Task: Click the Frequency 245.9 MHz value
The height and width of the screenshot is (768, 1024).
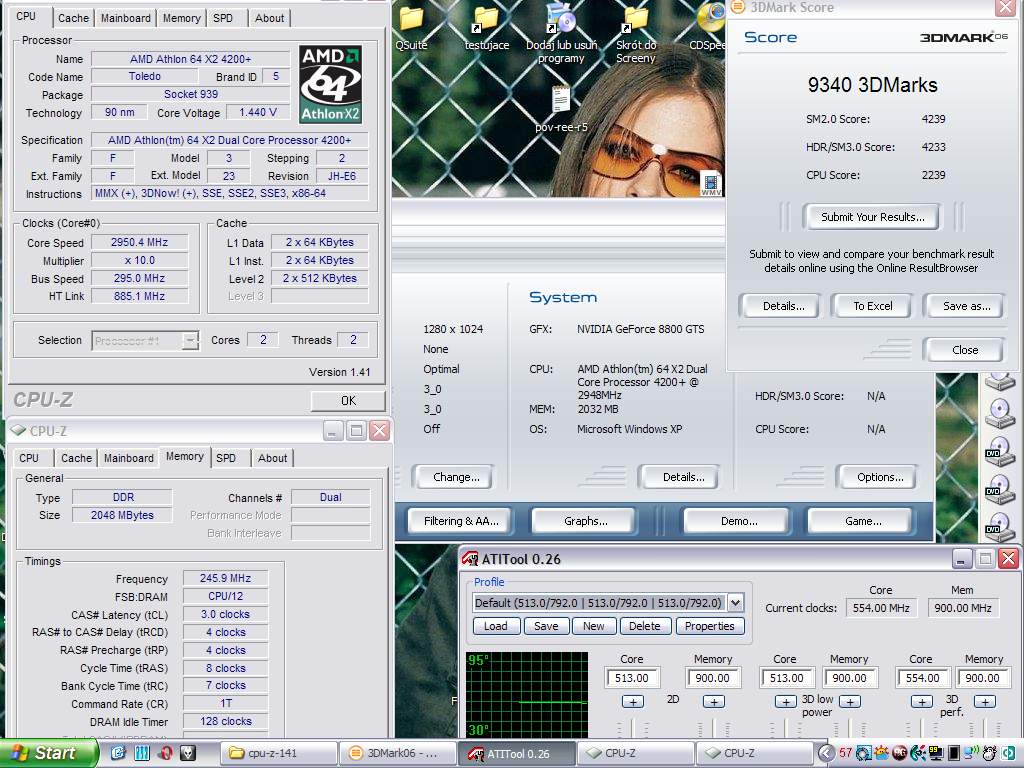Action: coord(225,578)
